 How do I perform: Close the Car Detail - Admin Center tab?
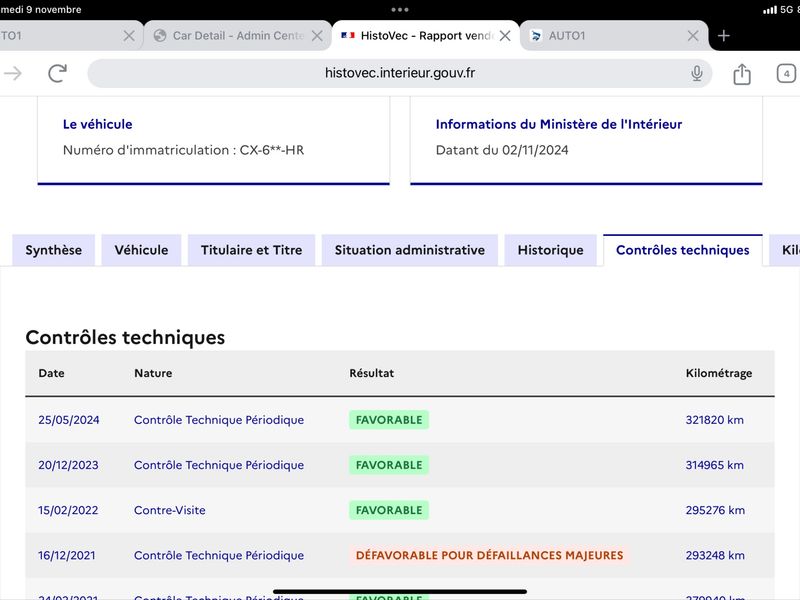pyautogui.click(x=317, y=36)
